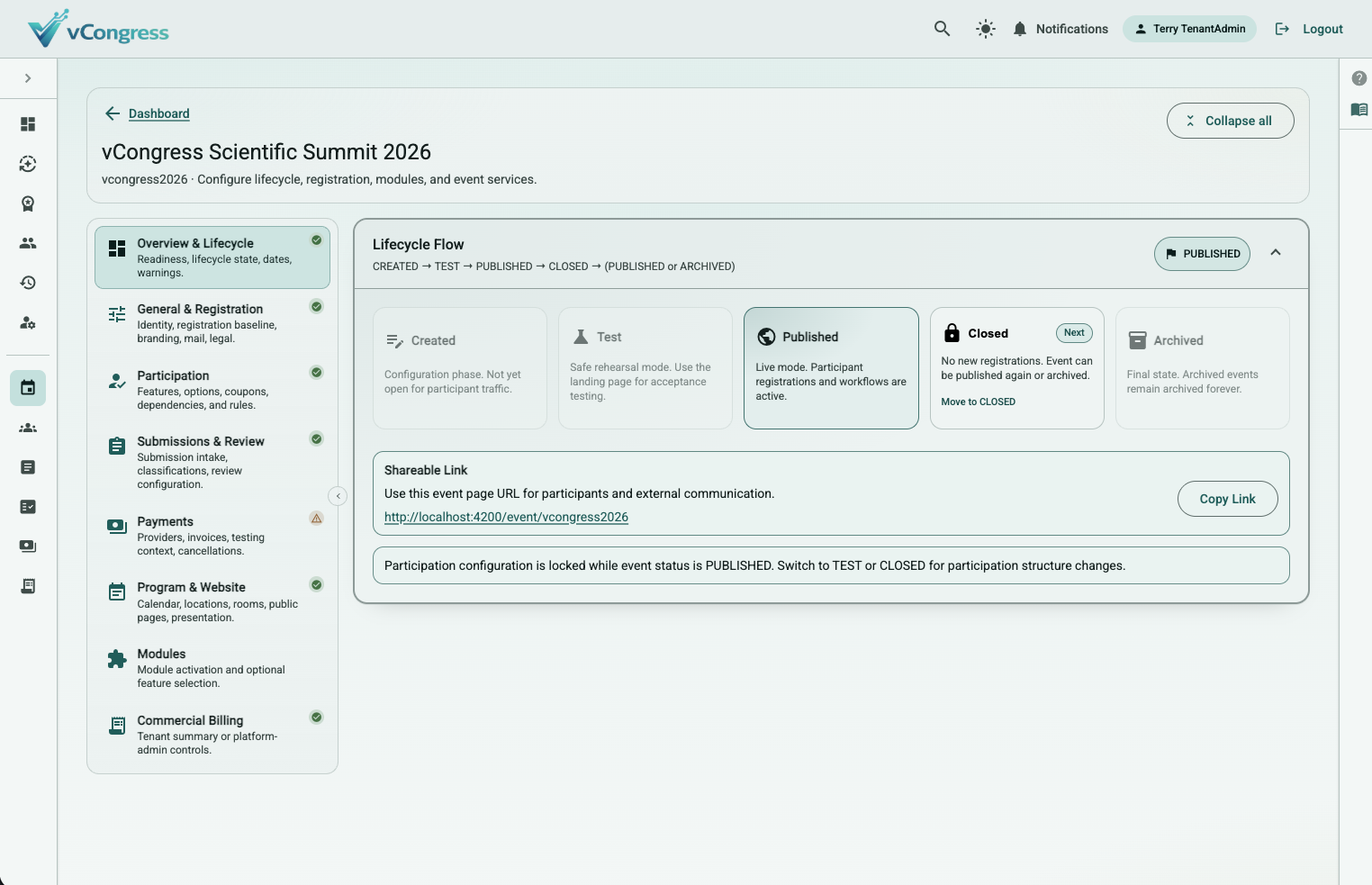Select the Archived lifecycle card

tap(1202, 368)
